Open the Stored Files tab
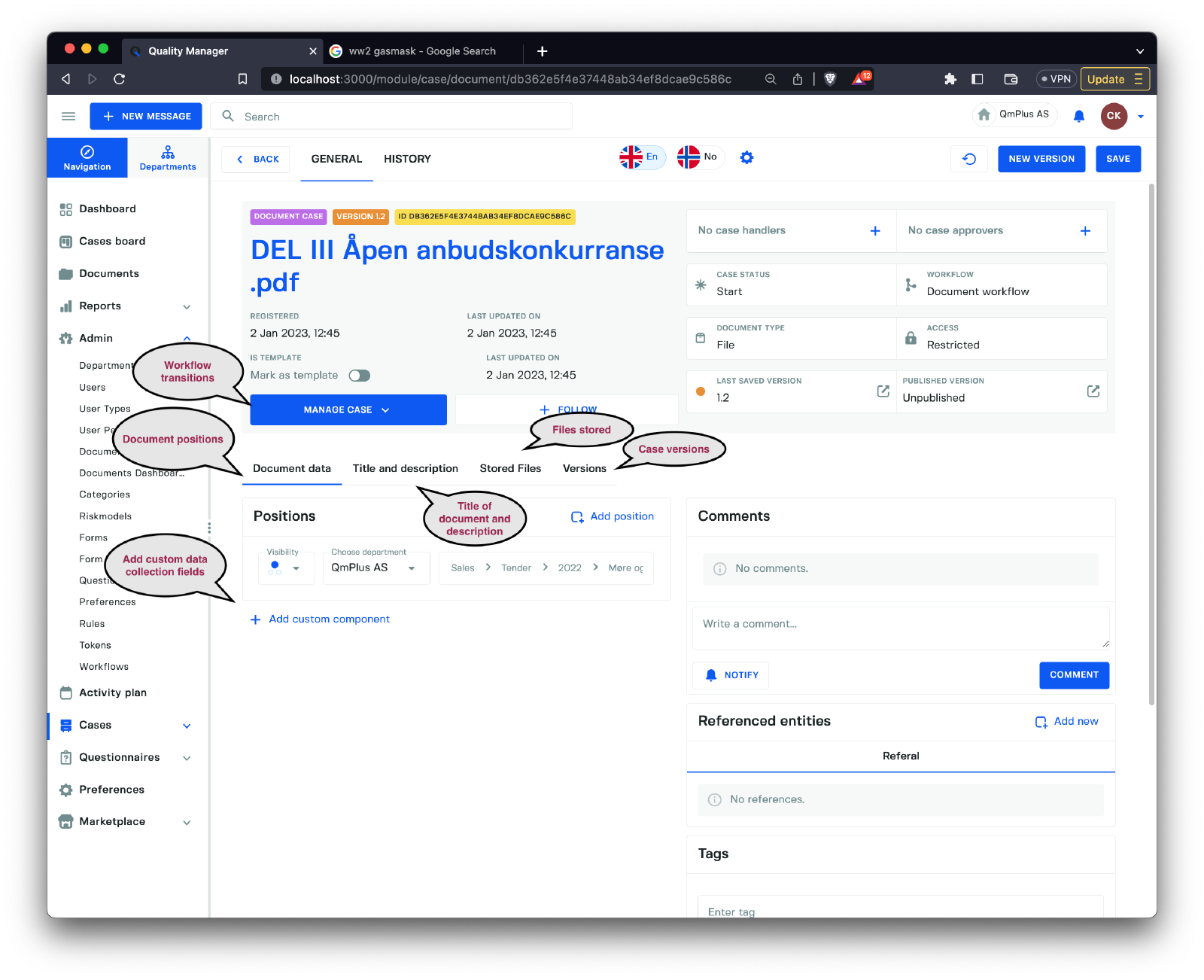Viewport: 1204px width, 980px height. 510,469
